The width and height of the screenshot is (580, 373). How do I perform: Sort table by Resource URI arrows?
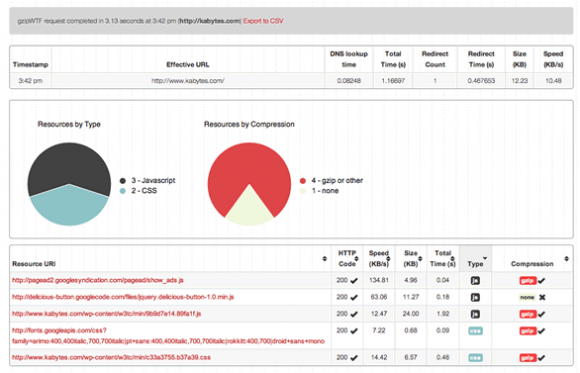[324, 258]
